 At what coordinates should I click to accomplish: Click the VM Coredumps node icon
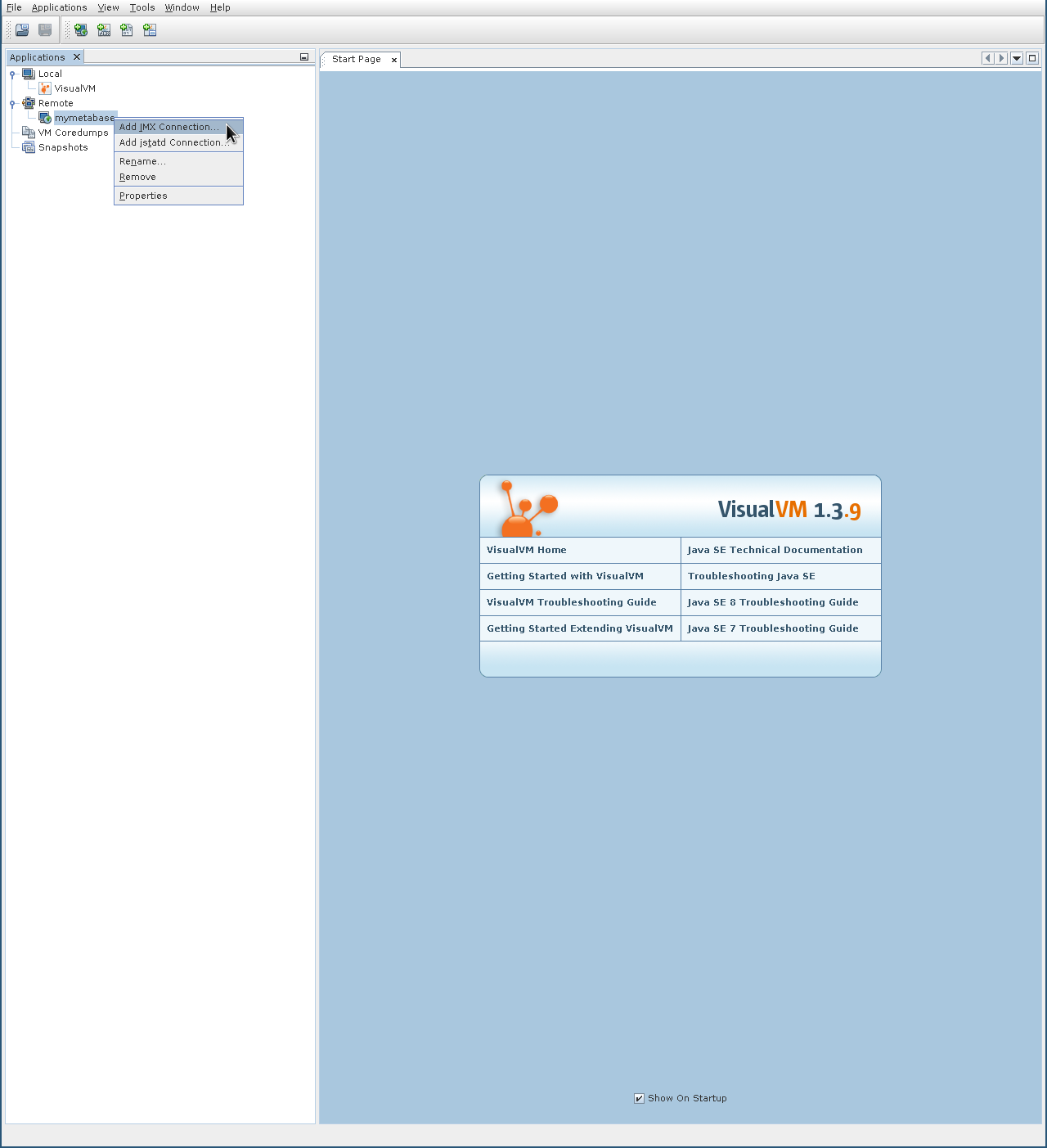click(29, 133)
